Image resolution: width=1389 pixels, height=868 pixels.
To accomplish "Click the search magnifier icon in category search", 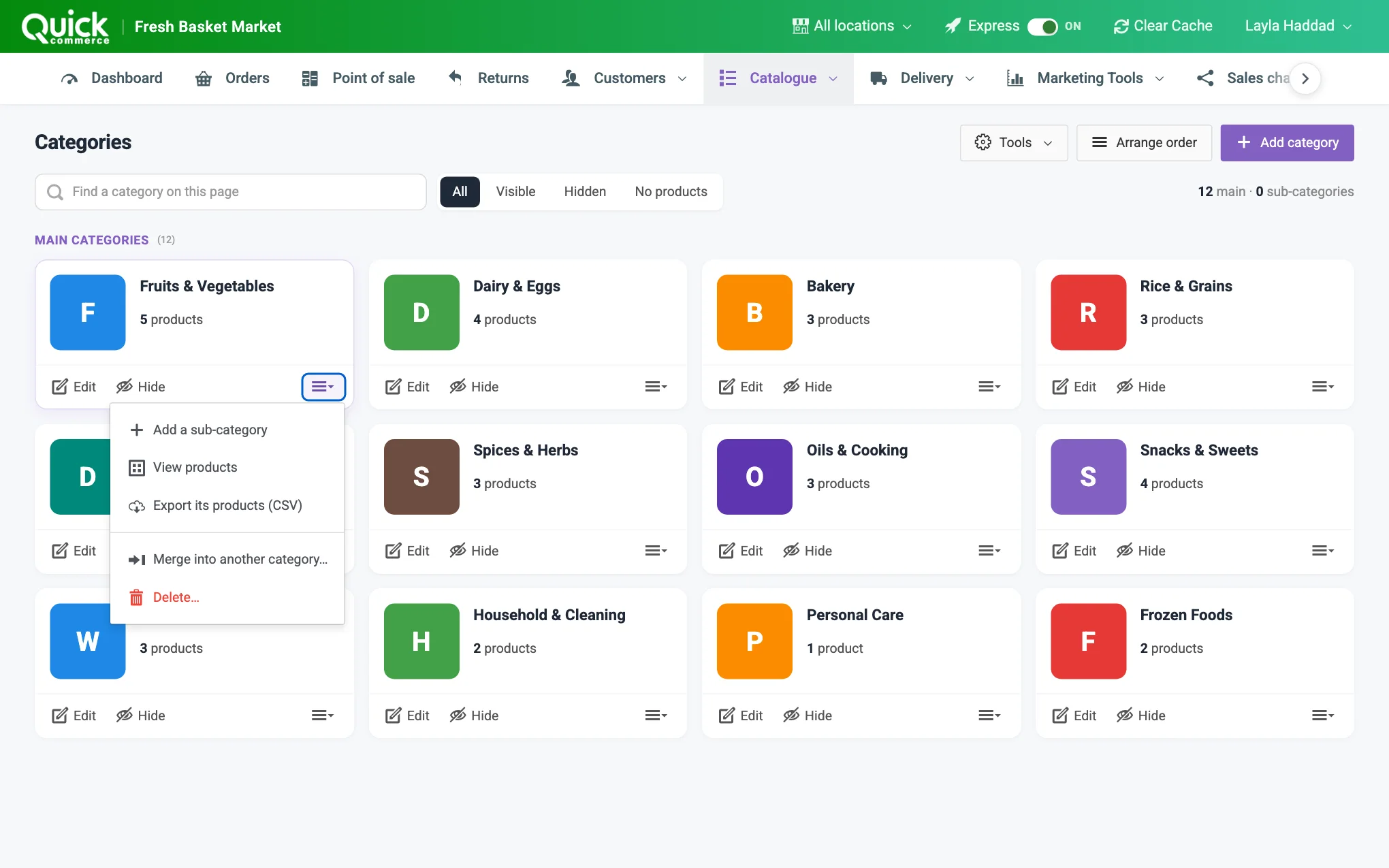I will click(x=55, y=192).
